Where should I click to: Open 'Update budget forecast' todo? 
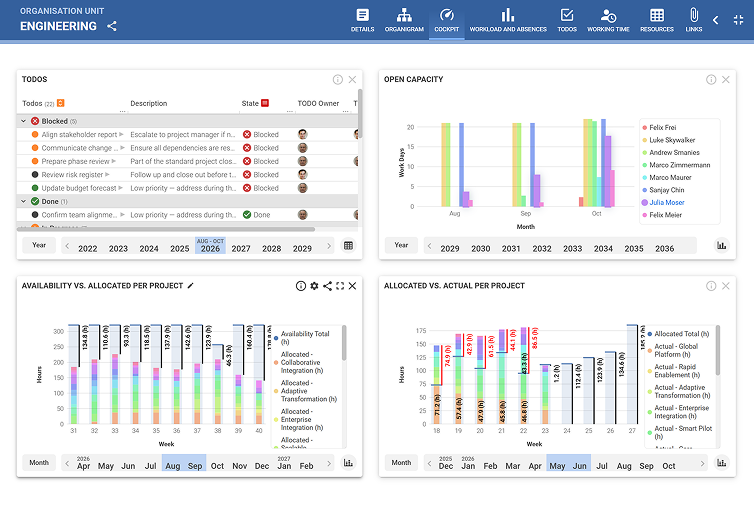79,188
